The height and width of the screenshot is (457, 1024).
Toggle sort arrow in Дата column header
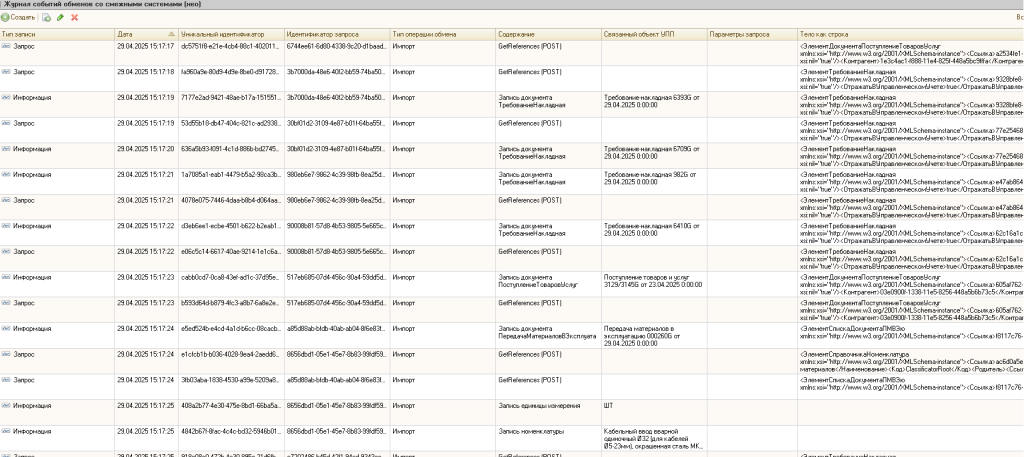coord(171,34)
